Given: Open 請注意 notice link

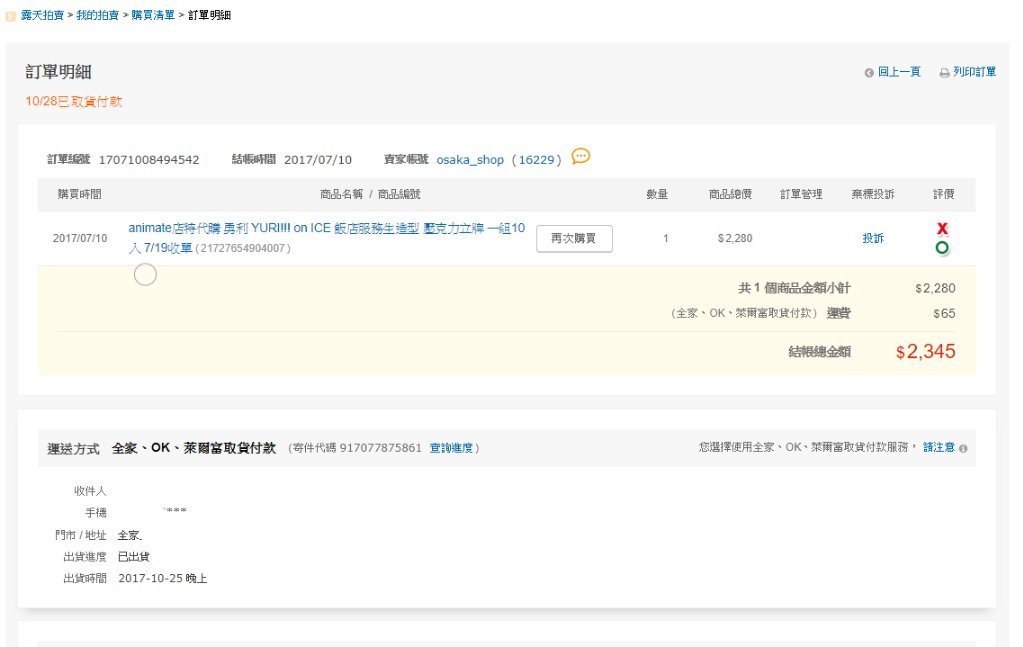Looking at the screenshot, I should click(x=939, y=447).
